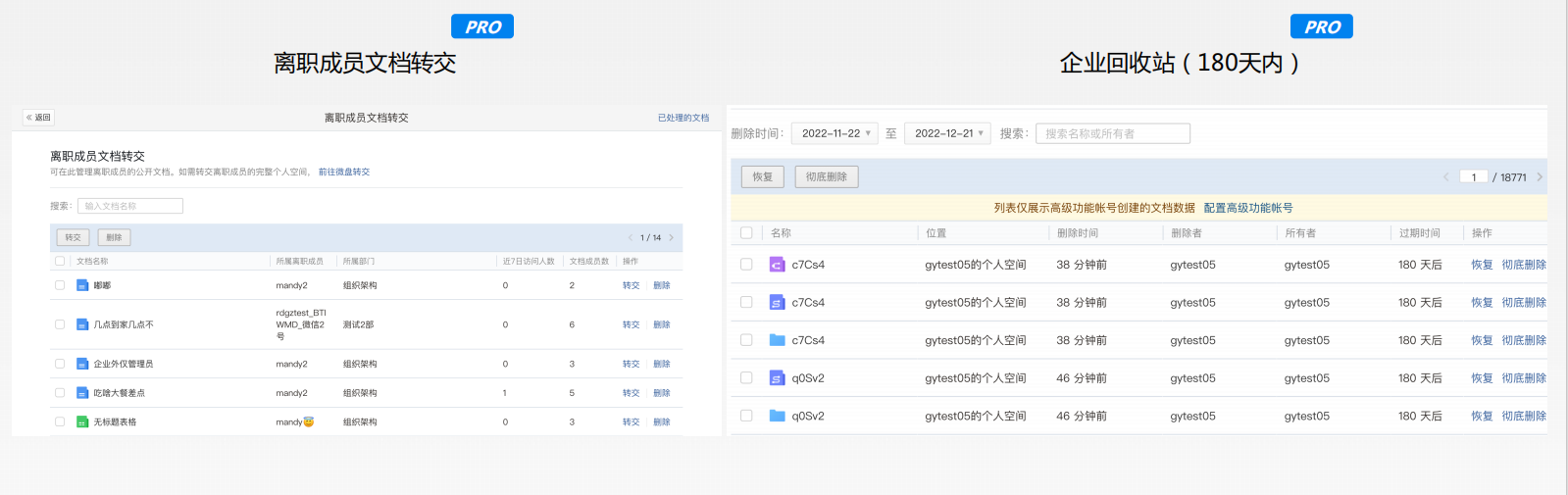The width and height of the screenshot is (1568, 495).
Task: Click 过期时间 column header
Action: 1419,233
